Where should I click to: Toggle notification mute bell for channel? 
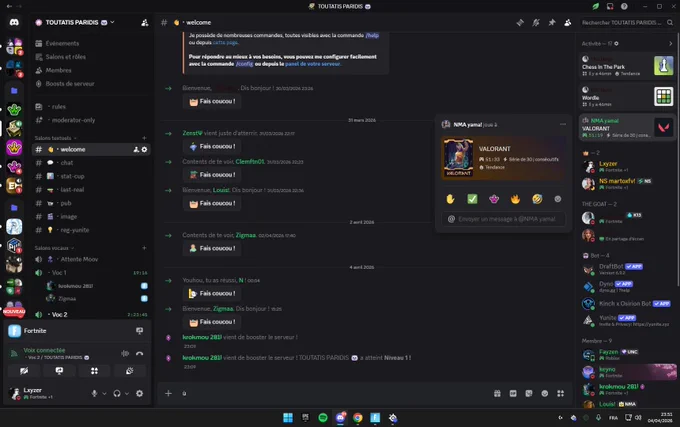536,23
